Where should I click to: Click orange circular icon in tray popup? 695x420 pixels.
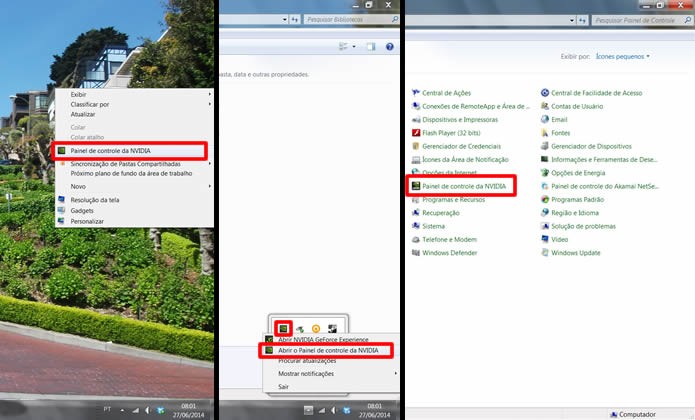(316, 329)
